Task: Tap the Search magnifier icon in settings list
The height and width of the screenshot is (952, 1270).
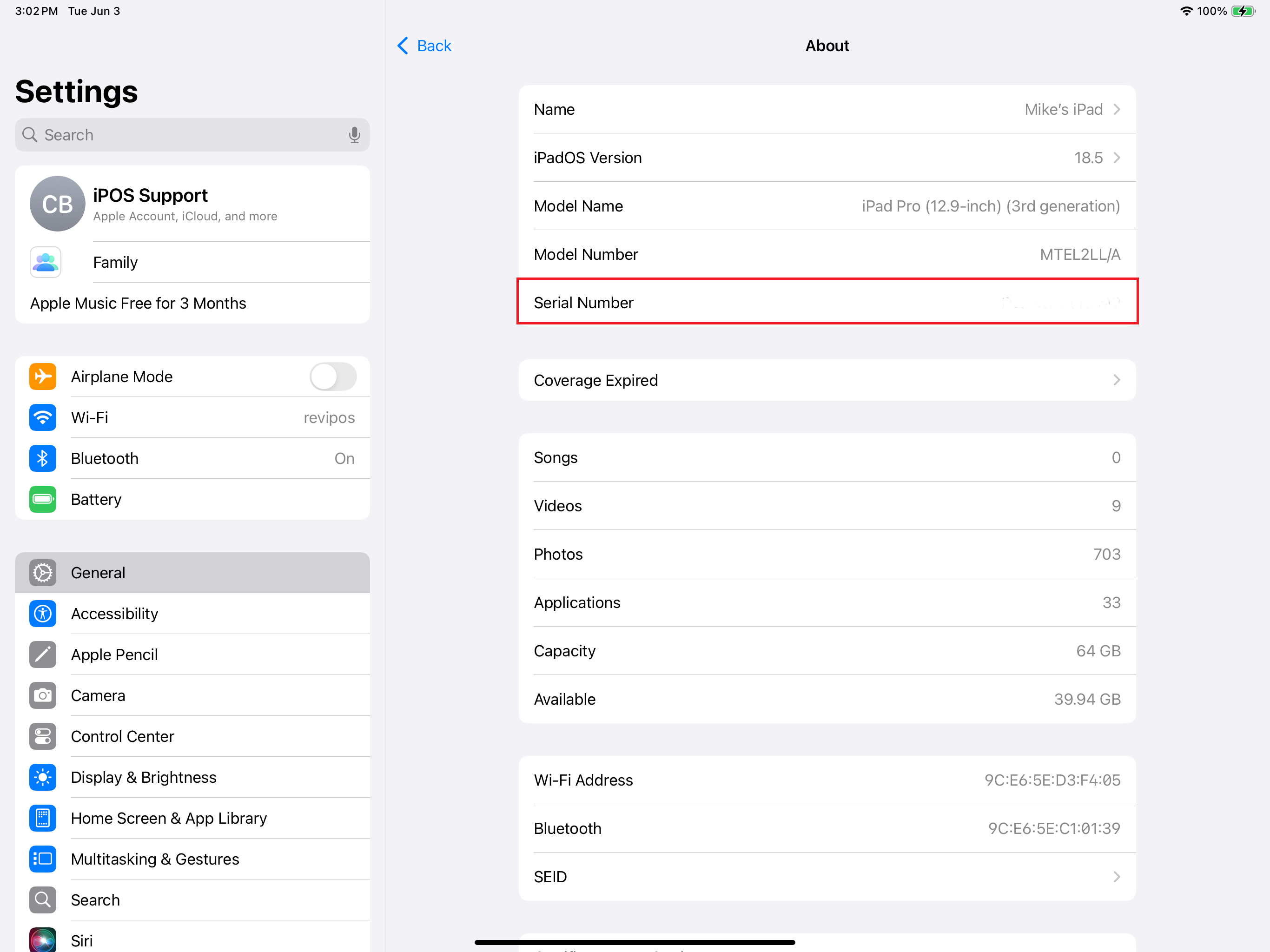Action: 42,900
